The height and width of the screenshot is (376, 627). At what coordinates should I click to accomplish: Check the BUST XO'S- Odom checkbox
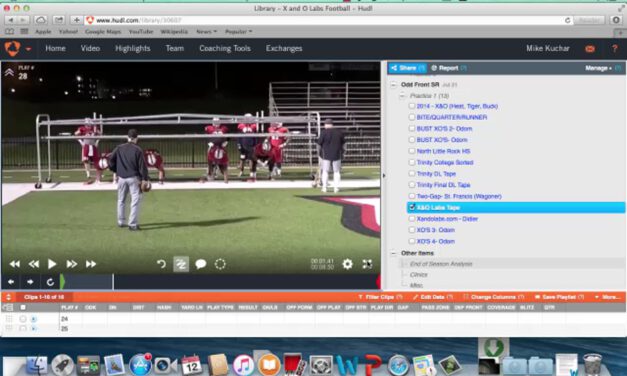pos(411,140)
